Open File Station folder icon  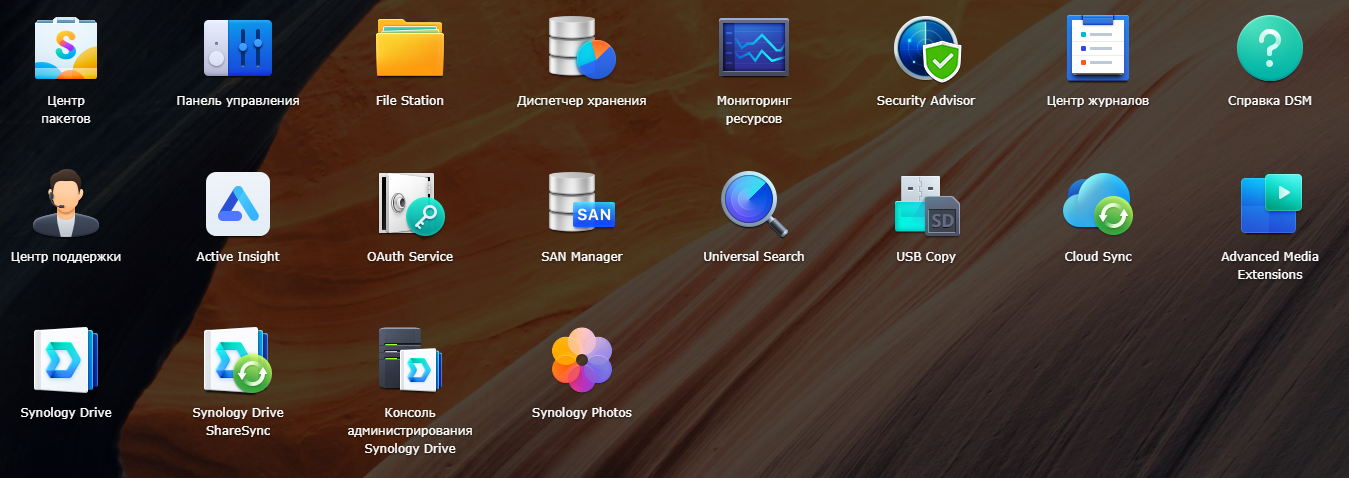pyautogui.click(x=410, y=48)
